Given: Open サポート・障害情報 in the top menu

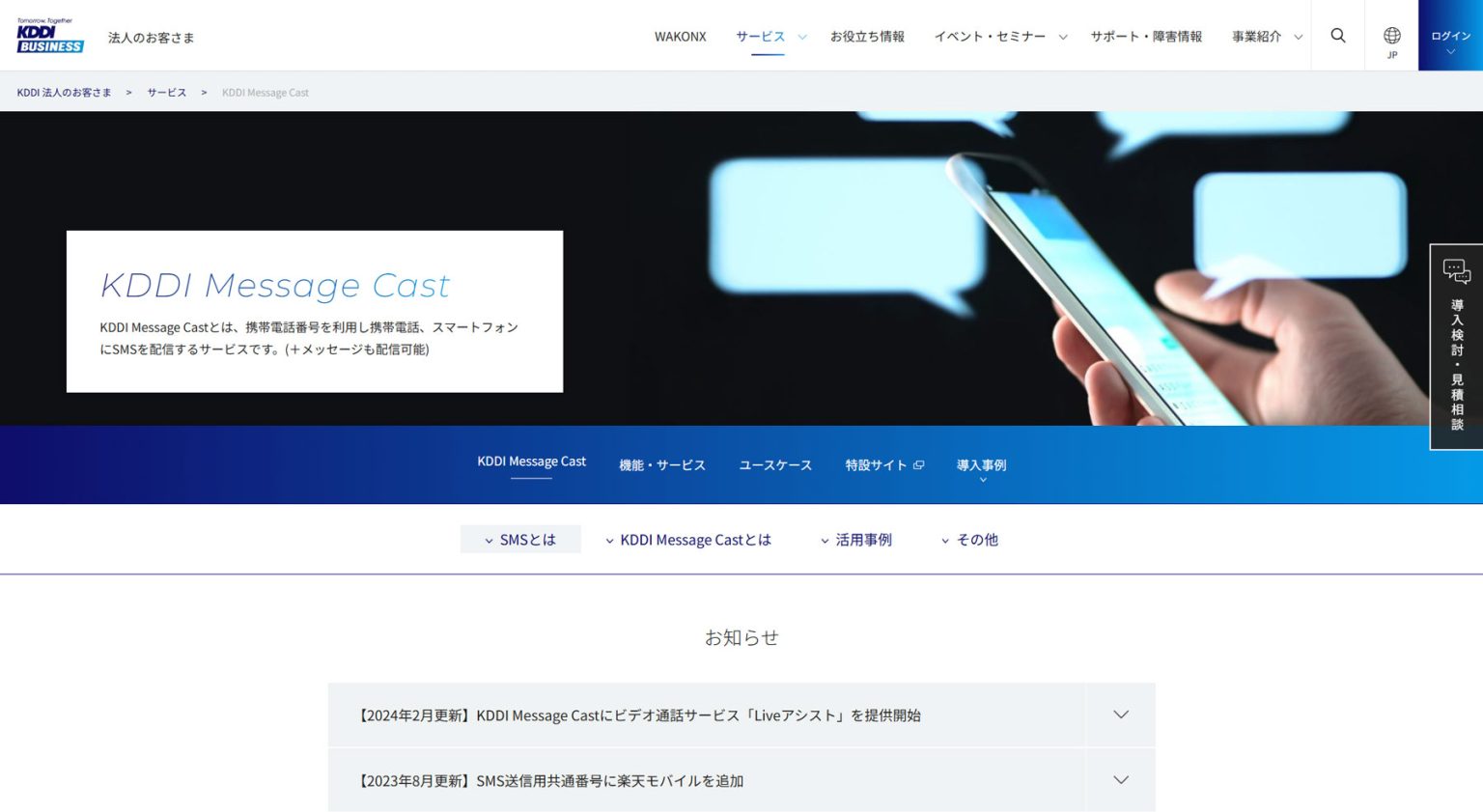Looking at the screenshot, I should (x=1145, y=36).
